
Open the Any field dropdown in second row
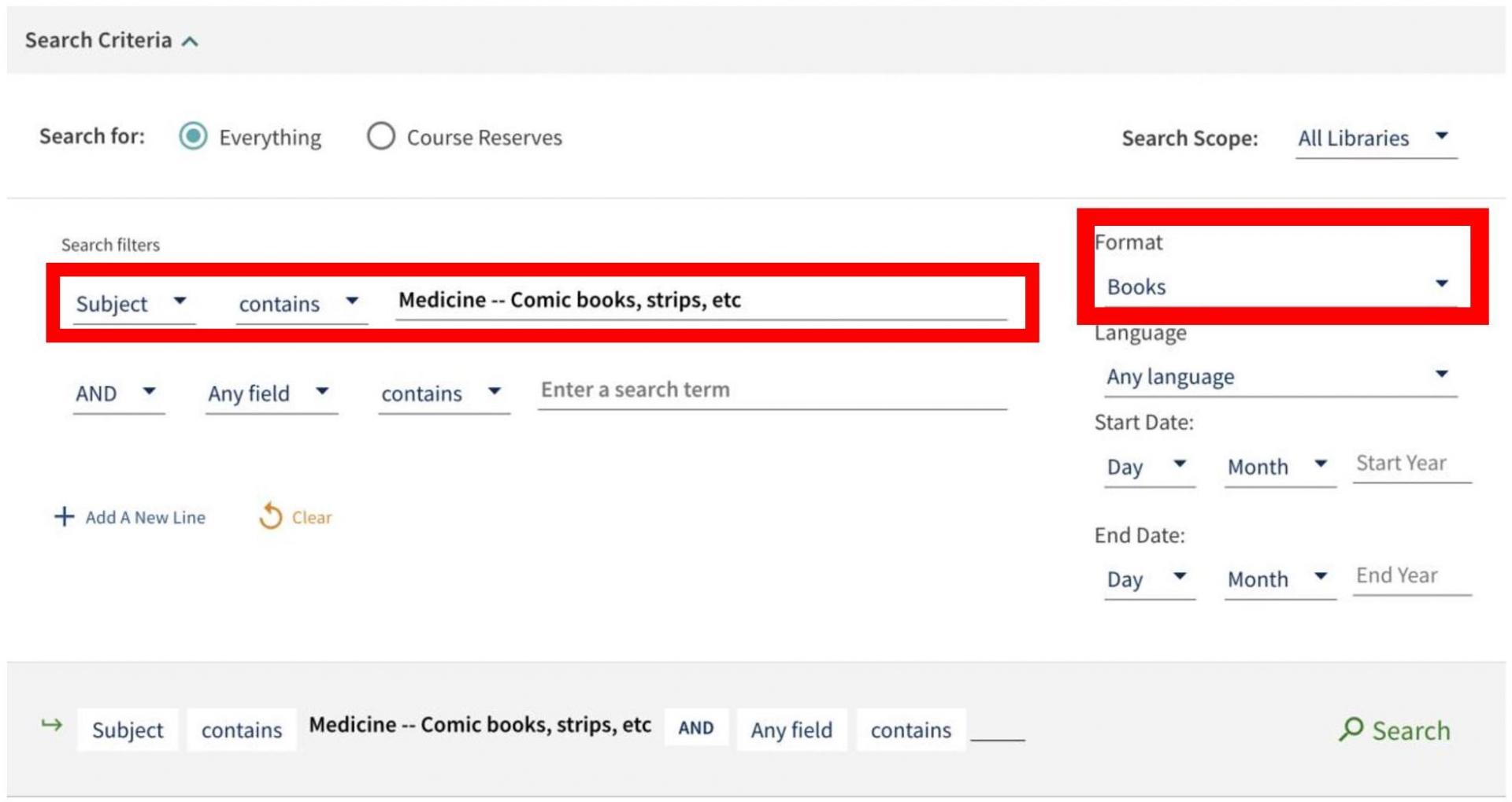click(x=271, y=394)
